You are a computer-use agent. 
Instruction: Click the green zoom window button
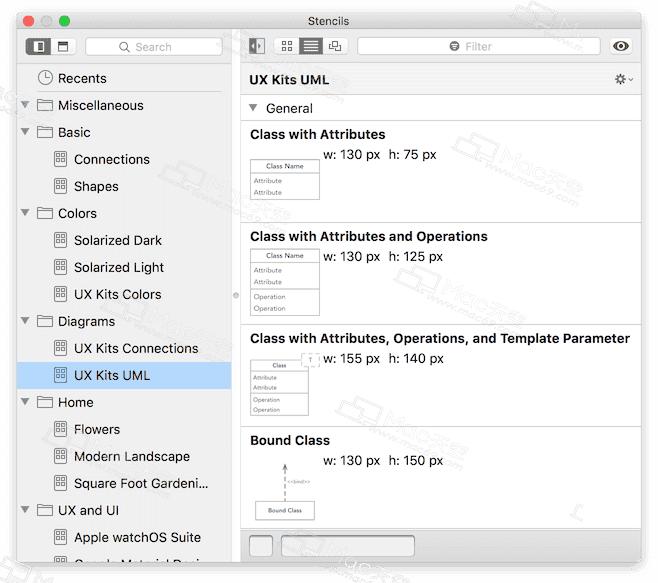[x=65, y=21]
